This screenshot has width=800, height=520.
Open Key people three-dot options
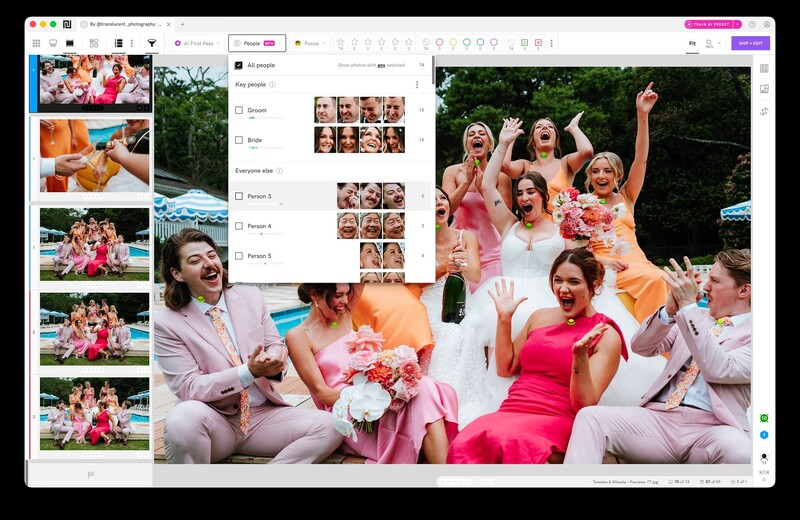point(417,85)
